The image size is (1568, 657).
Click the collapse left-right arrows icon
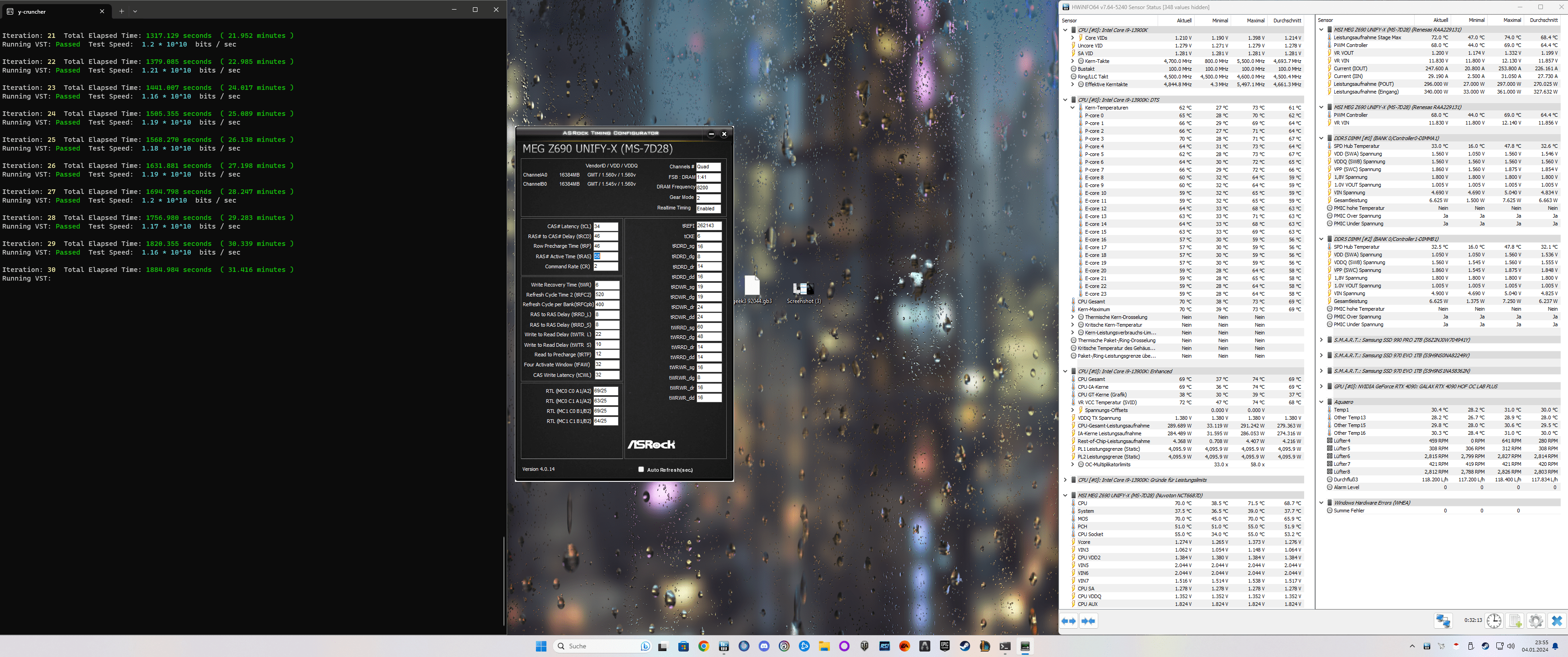coord(1088,620)
